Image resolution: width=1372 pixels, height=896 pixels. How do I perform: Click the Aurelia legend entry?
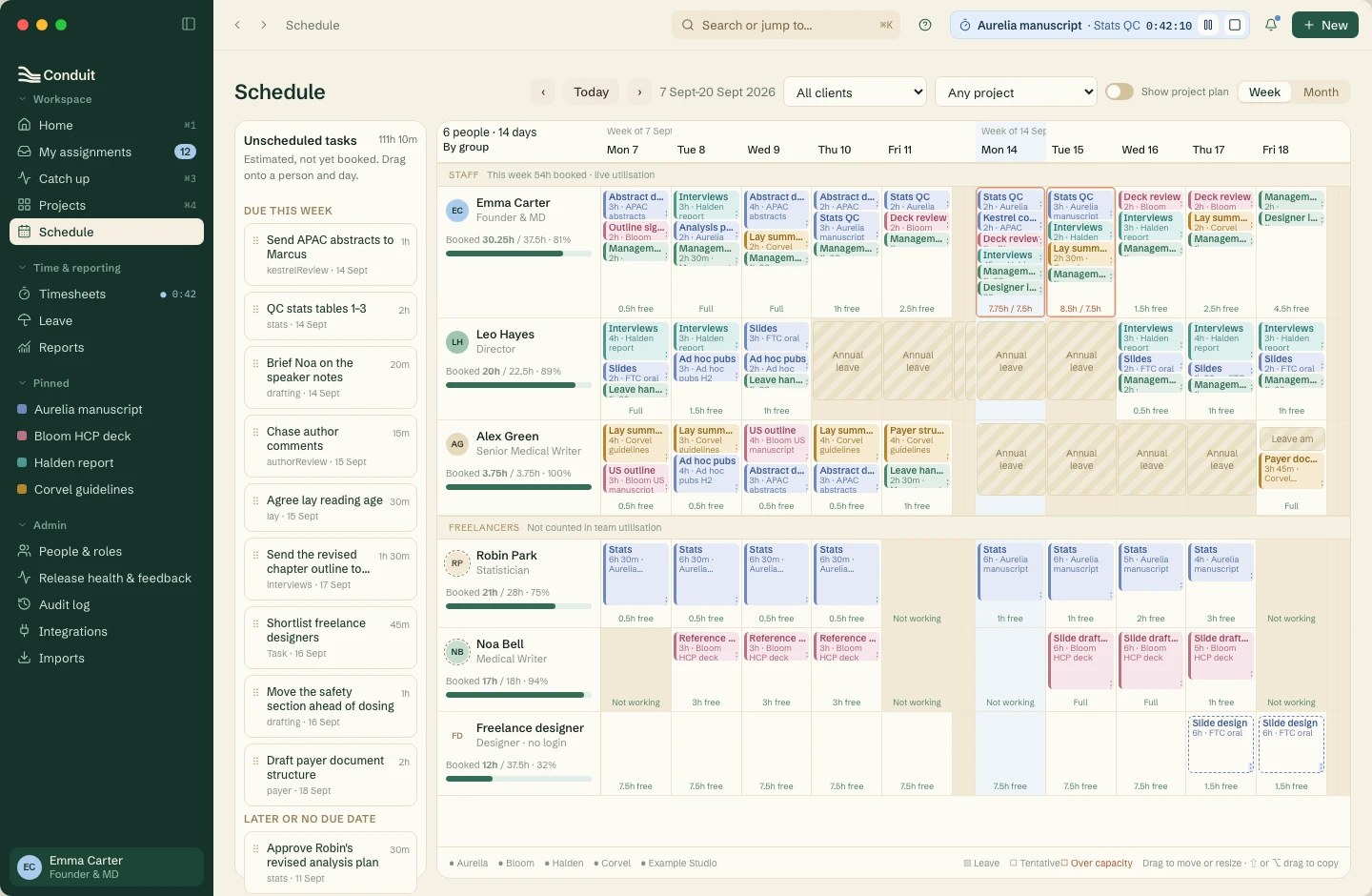(469, 864)
